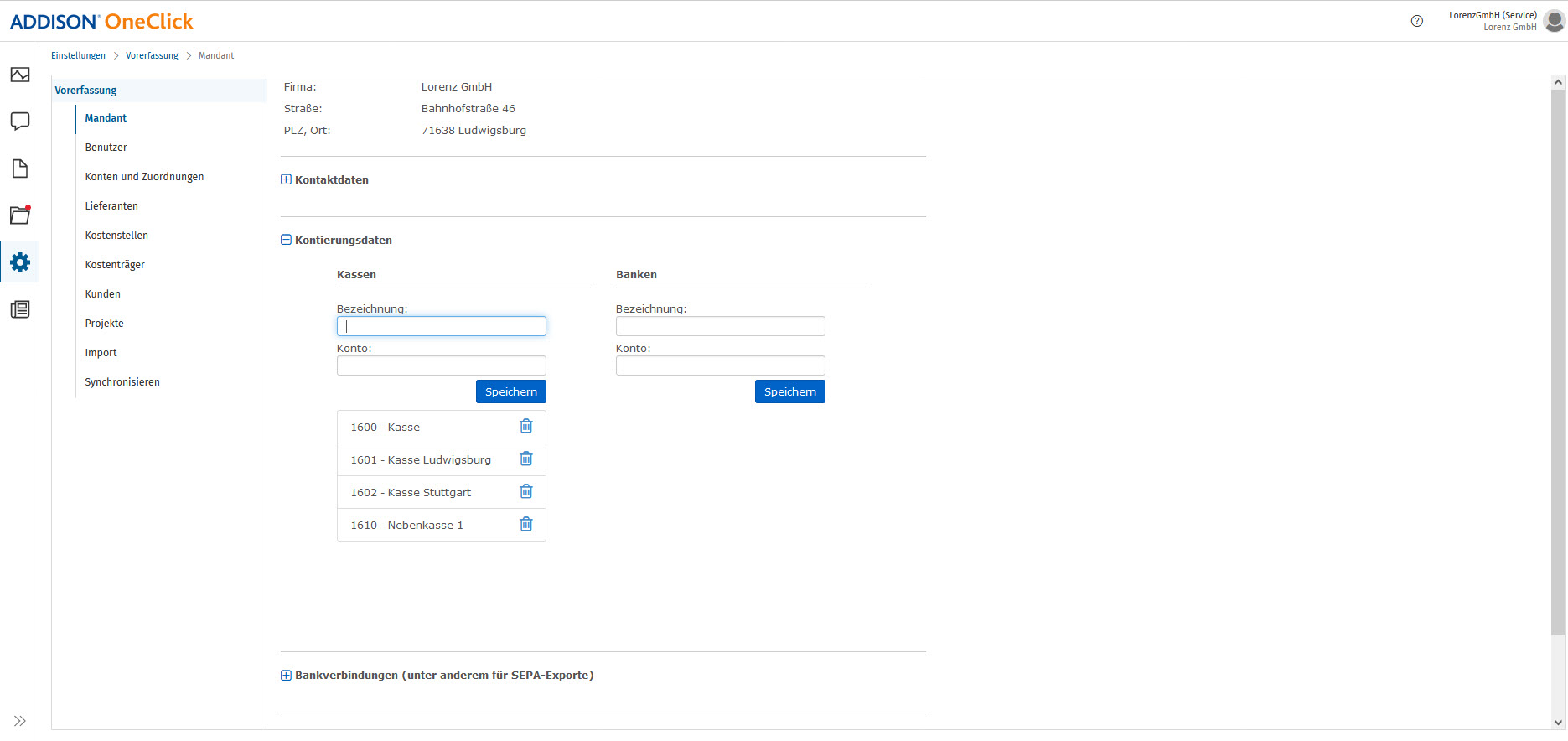The image size is (1568, 741).
Task: Select Mandant in the Voreinstellung menu
Action: (x=106, y=118)
